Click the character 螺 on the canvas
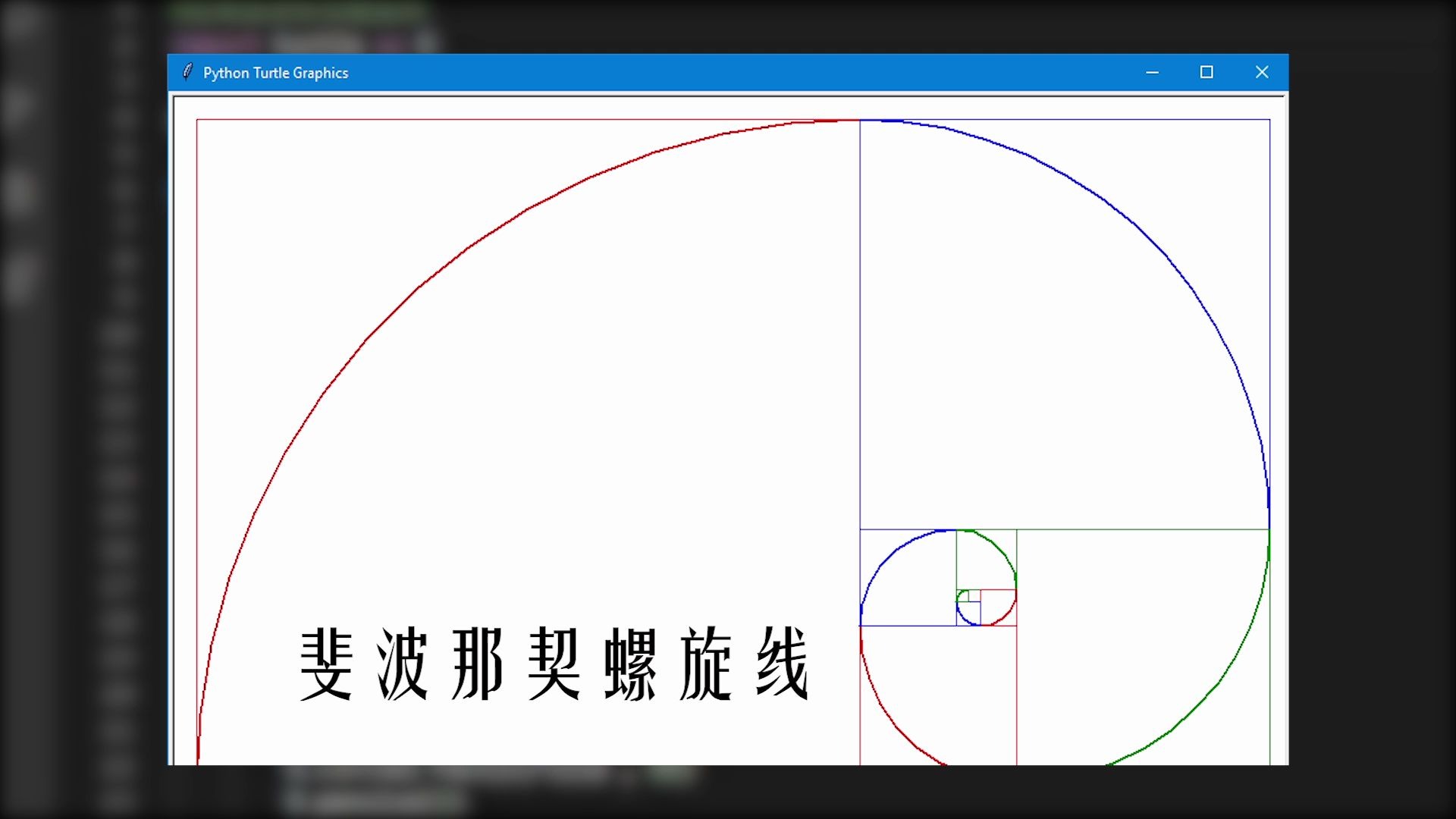The width and height of the screenshot is (1456, 819). click(x=630, y=664)
